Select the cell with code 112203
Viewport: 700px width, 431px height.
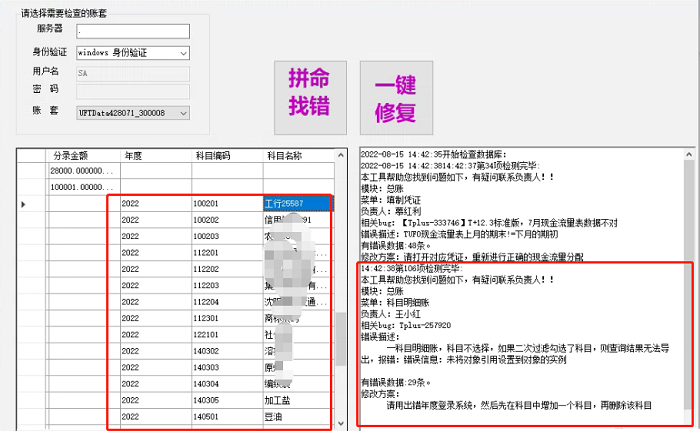(228, 285)
